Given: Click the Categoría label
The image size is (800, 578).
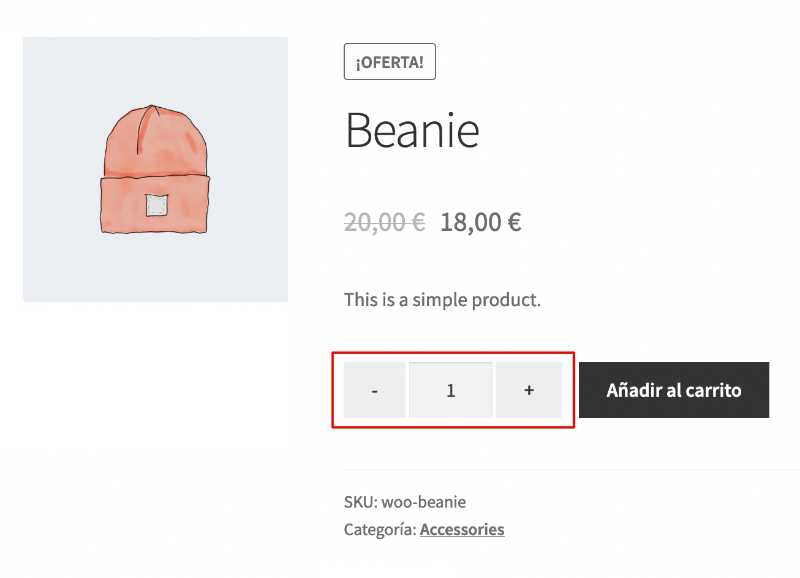Looking at the screenshot, I should pos(380,530).
